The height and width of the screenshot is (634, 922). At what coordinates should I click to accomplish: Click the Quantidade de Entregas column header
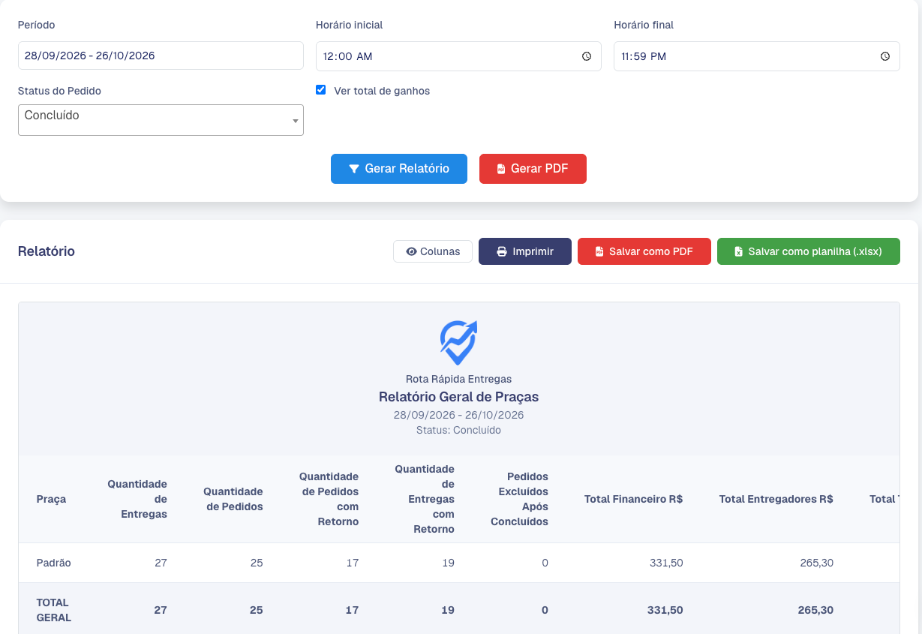(137, 499)
